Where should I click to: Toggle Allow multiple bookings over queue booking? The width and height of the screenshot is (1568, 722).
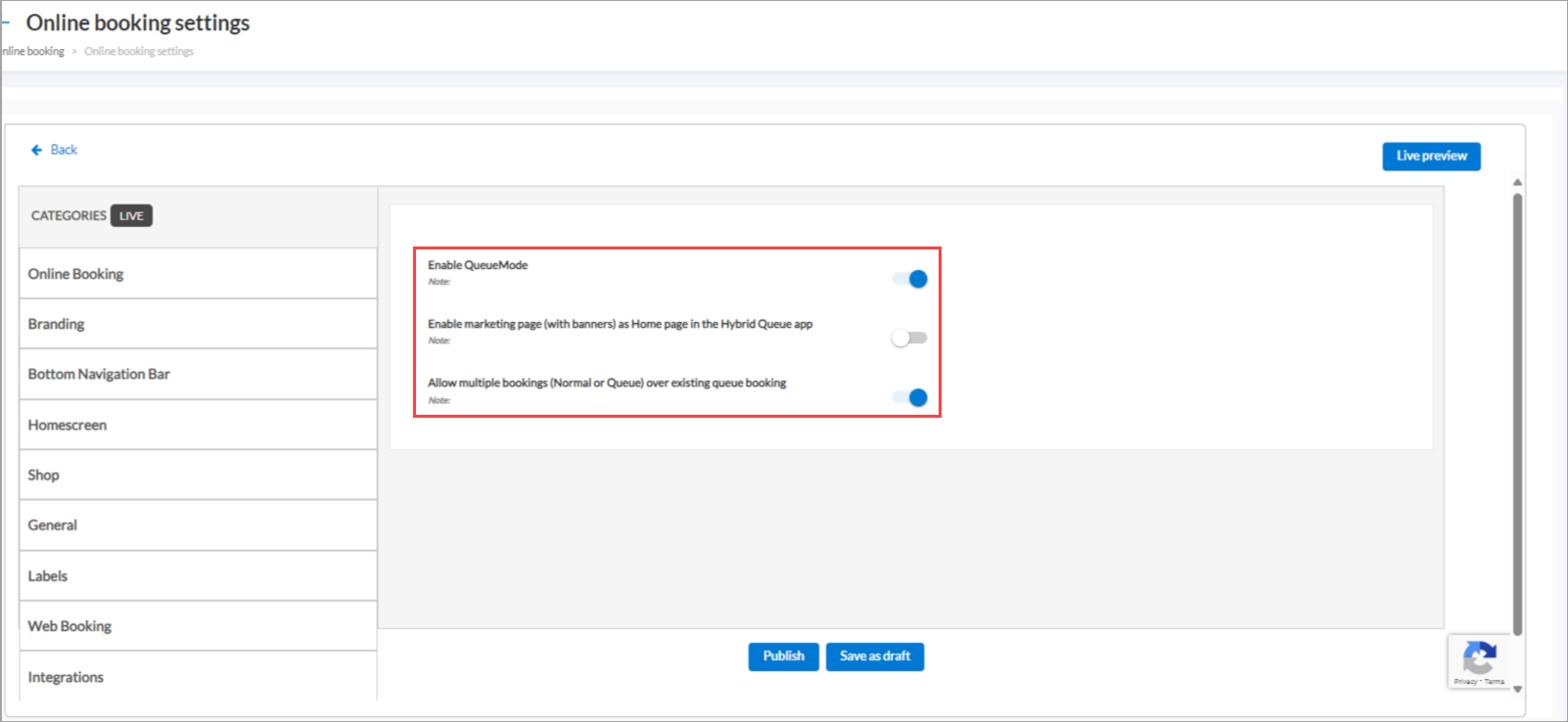coord(909,397)
